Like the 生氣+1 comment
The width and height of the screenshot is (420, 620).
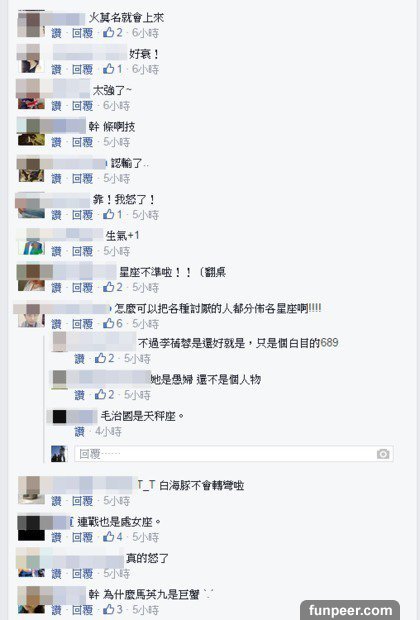coord(57,251)
